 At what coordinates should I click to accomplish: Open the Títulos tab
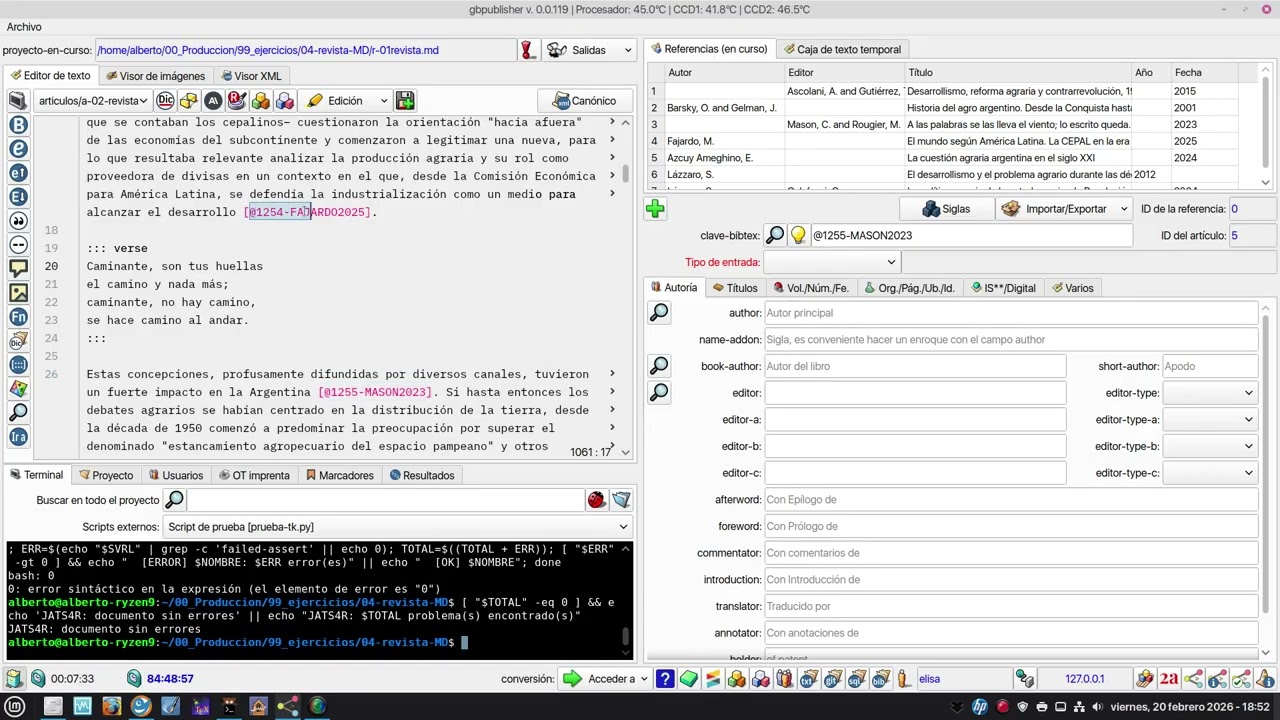[x=735, y=288]
